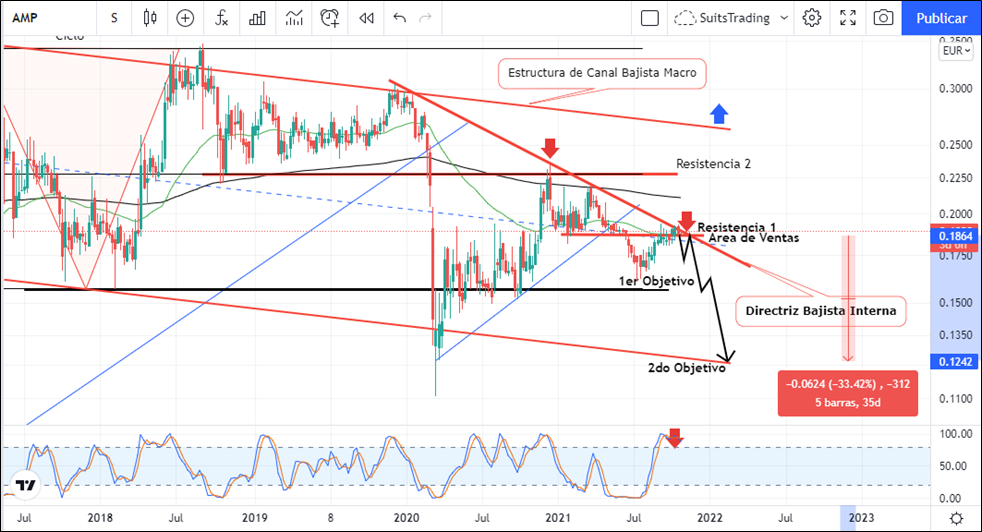982x532 pixels.
Task: Toggle the layout selection square
Action: pyautogui.click(x=650, y=18)
